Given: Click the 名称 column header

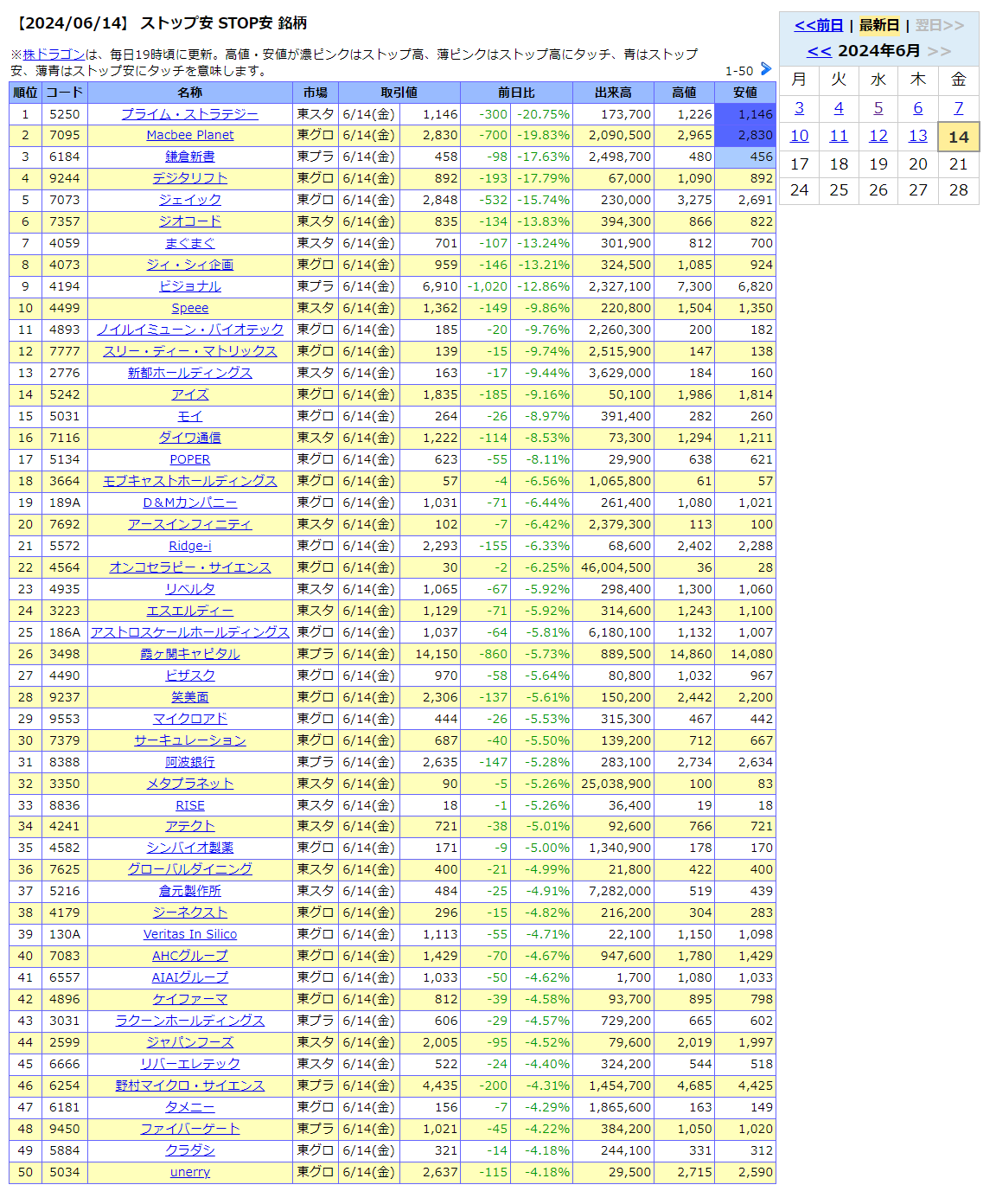Looking at the screenshot, I should click(190, 93).
